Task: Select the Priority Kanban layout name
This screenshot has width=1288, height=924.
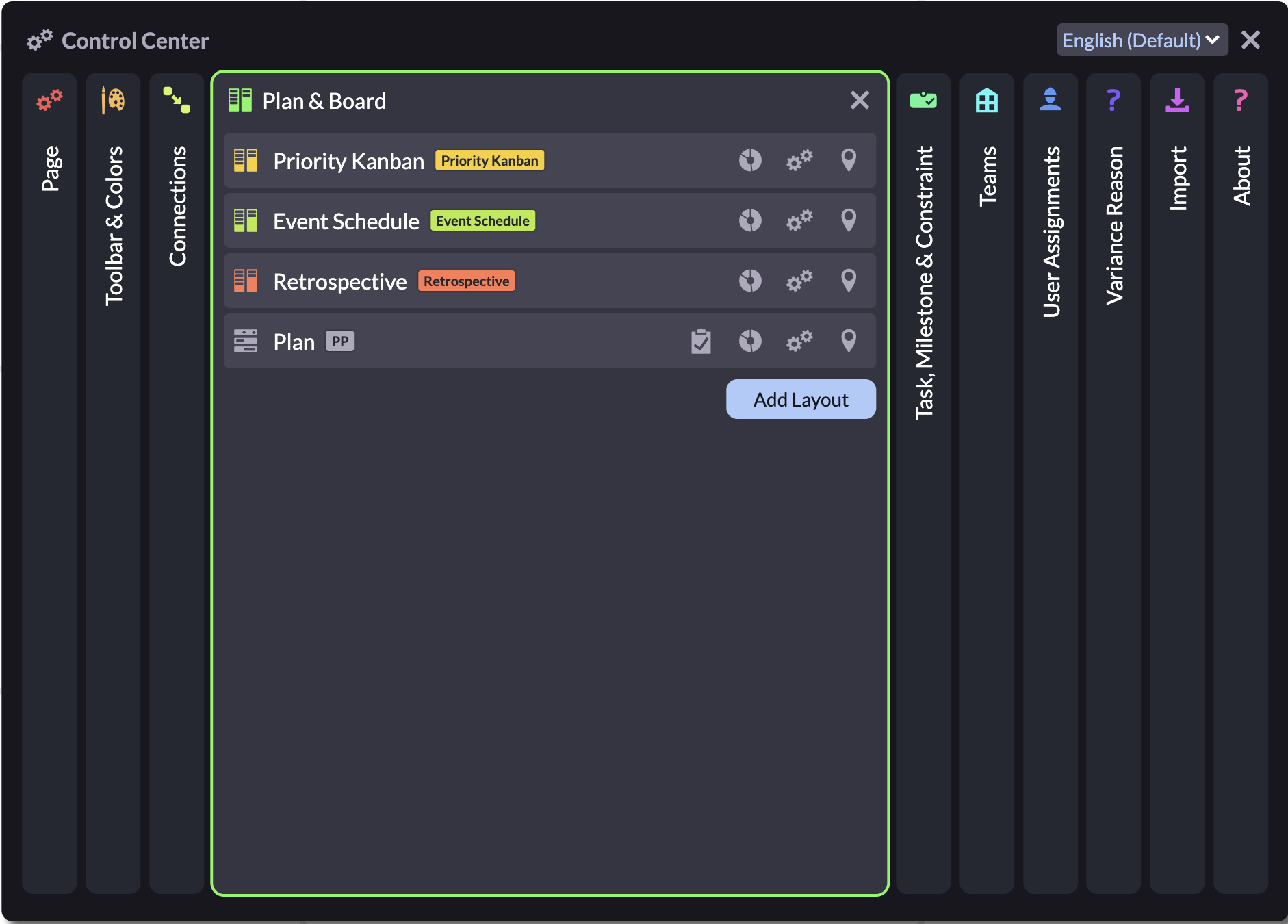Action: [x=348, y=162]
